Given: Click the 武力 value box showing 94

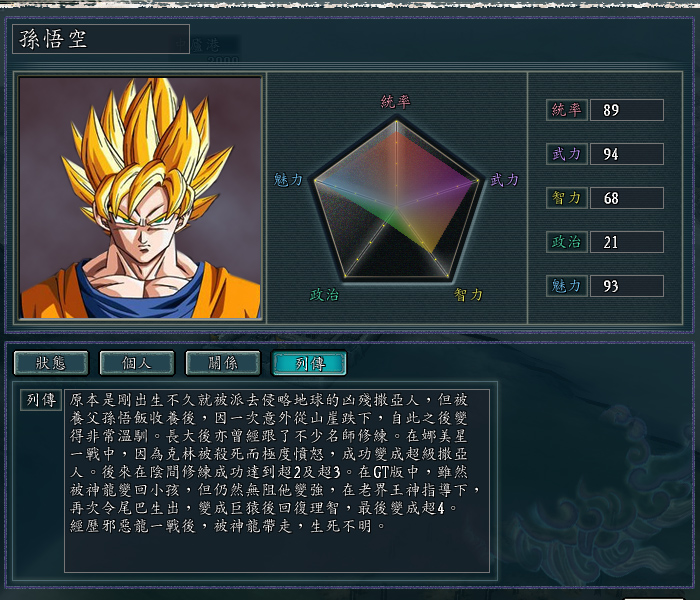Looking at the screenshot, I should click(x=627, y=154).
